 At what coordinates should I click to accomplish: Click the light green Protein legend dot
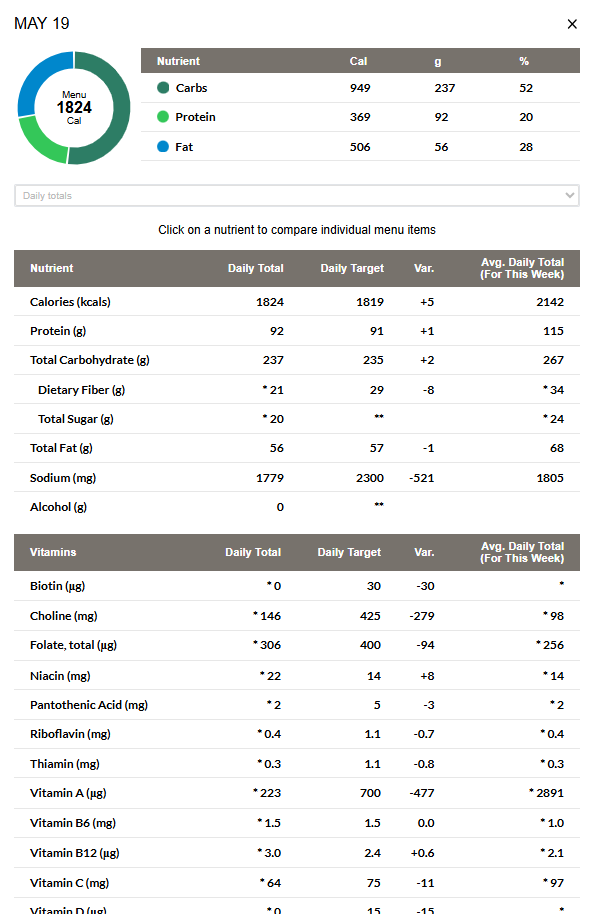pos(163,117)
